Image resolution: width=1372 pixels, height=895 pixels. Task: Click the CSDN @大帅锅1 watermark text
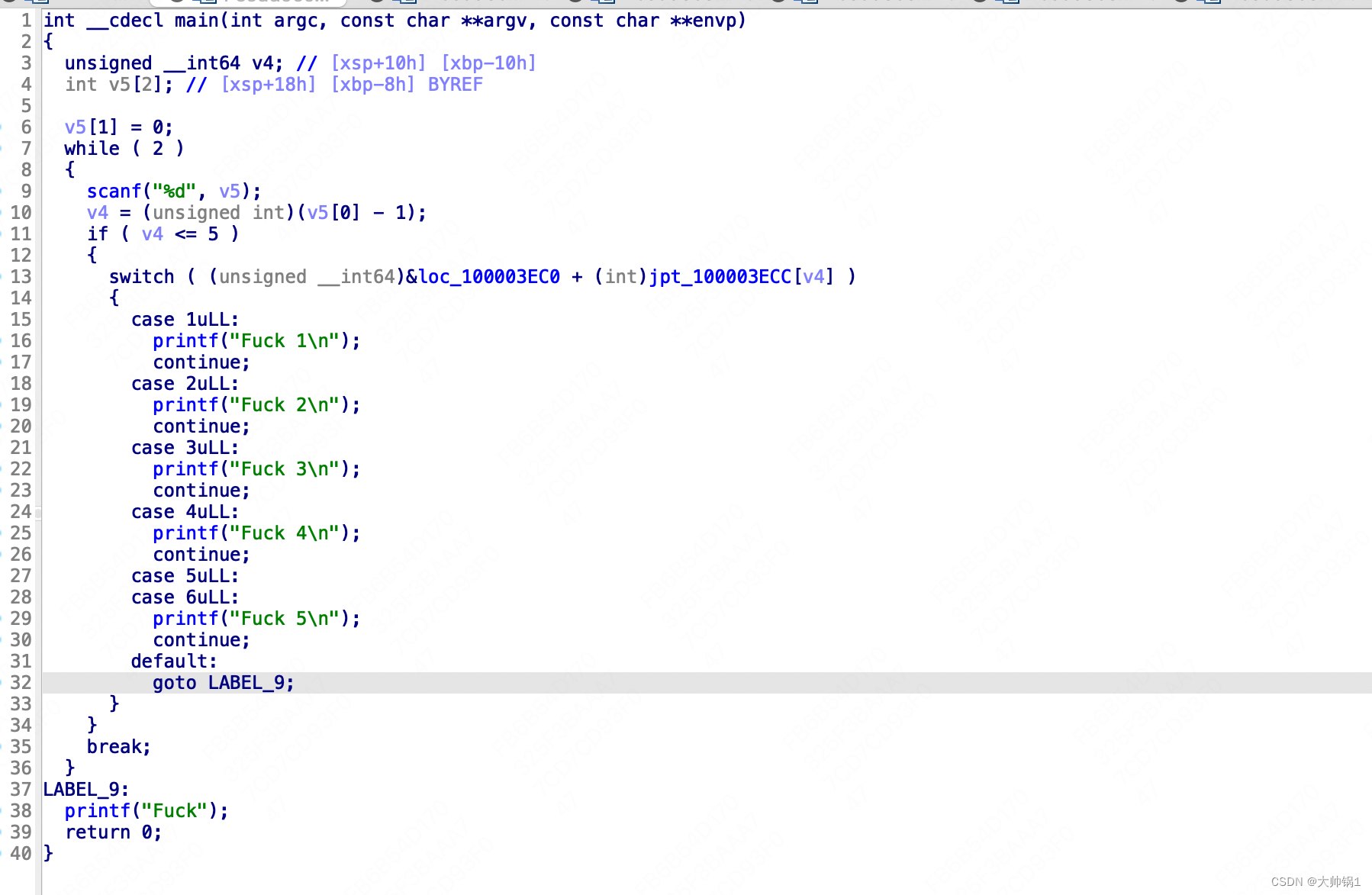(1316, 880)
